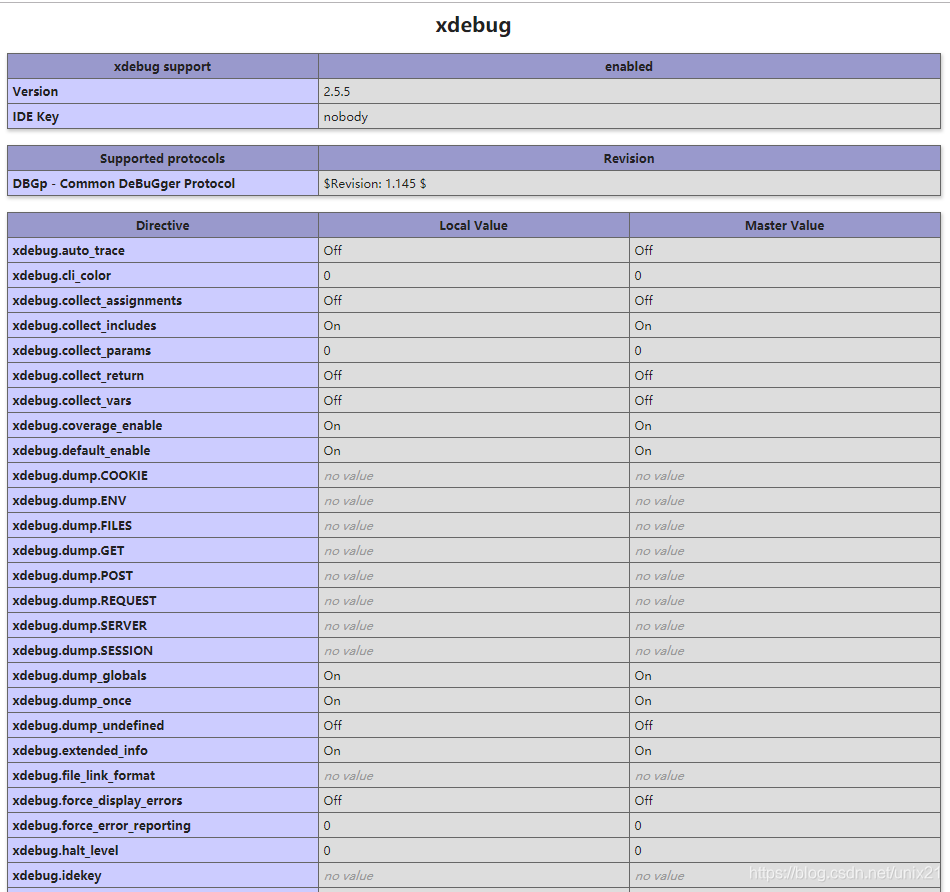Click xdebug.collect_includes directive
The height and width of the screenshot is (892, 950).
point(84,325)
